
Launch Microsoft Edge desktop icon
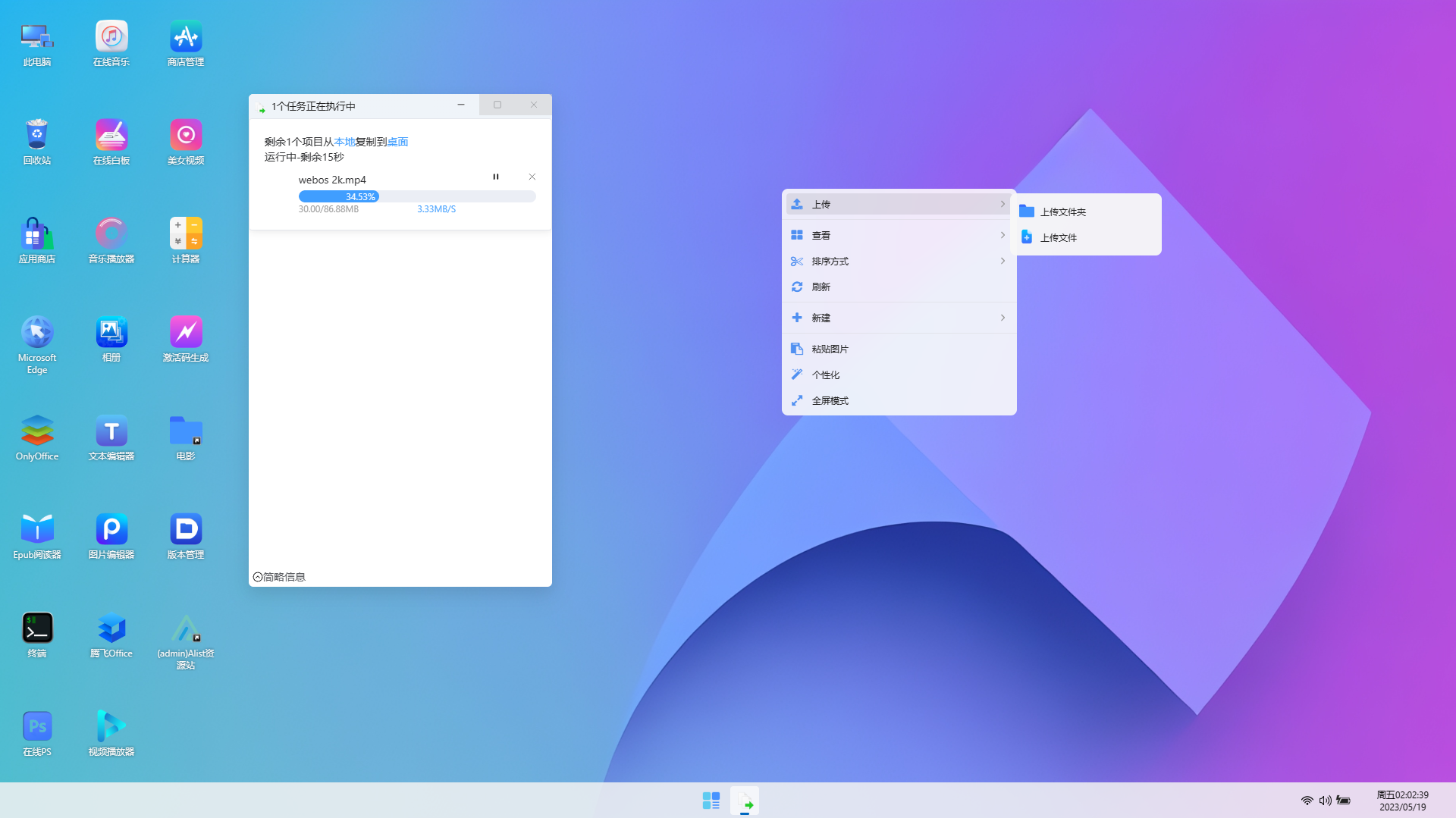click(37, 345)
